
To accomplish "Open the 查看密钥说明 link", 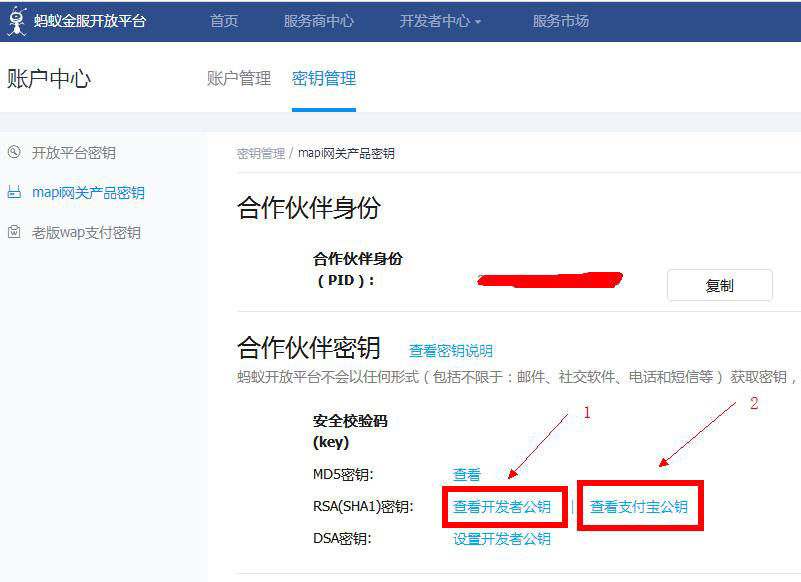I will pyautogui.click(x=451, y=351).
